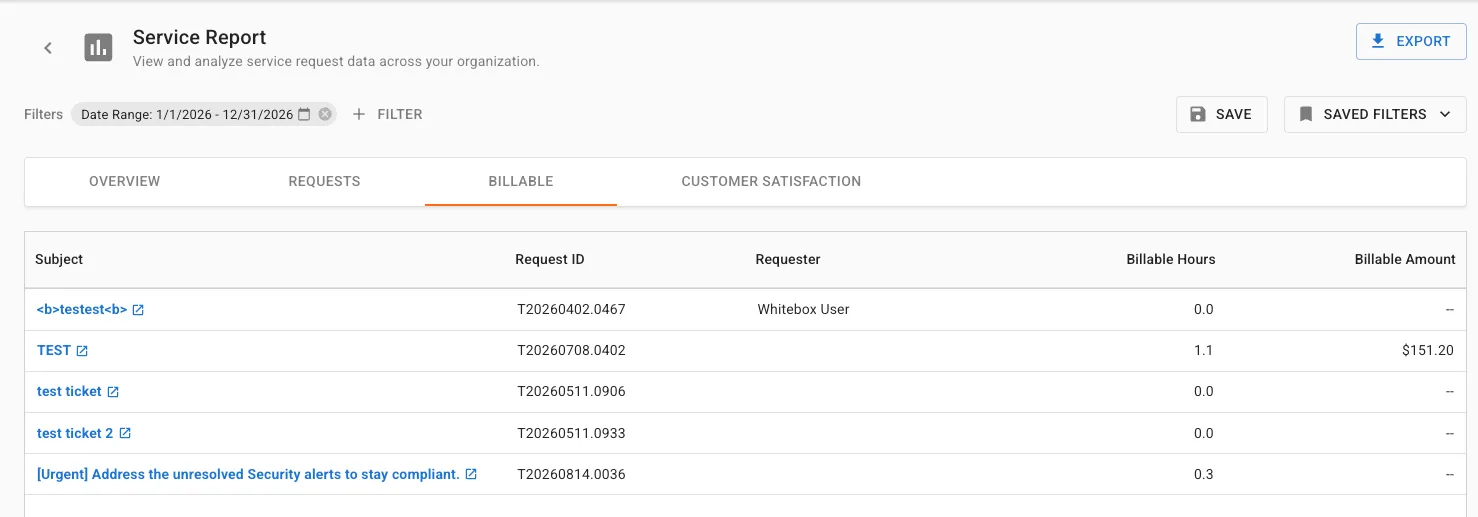
Task: Select request ID T20260402.0467
Action: tap(571, 309)
